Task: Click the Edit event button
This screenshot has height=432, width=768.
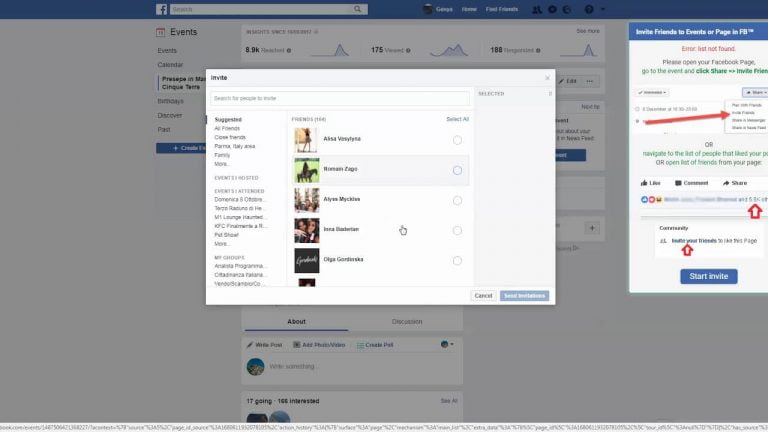Action: 568,81
